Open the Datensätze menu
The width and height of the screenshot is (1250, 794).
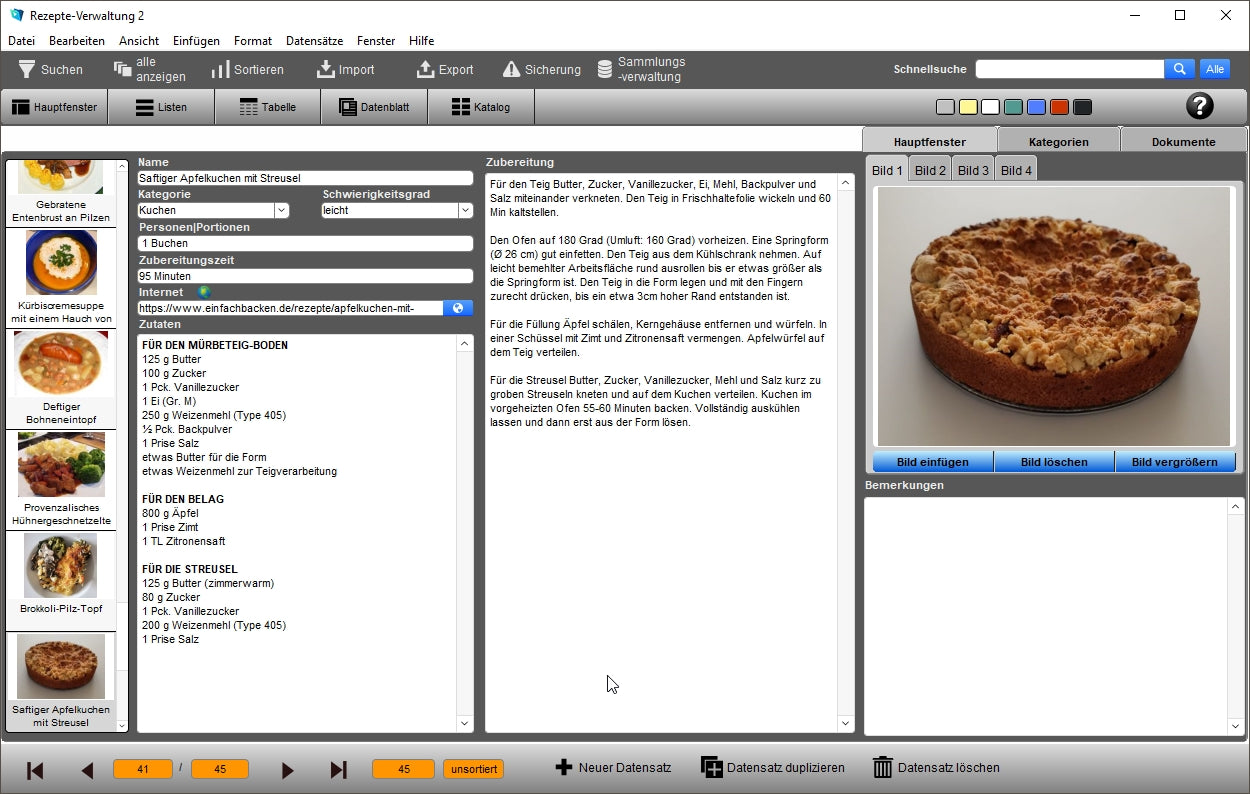[314, 41]
